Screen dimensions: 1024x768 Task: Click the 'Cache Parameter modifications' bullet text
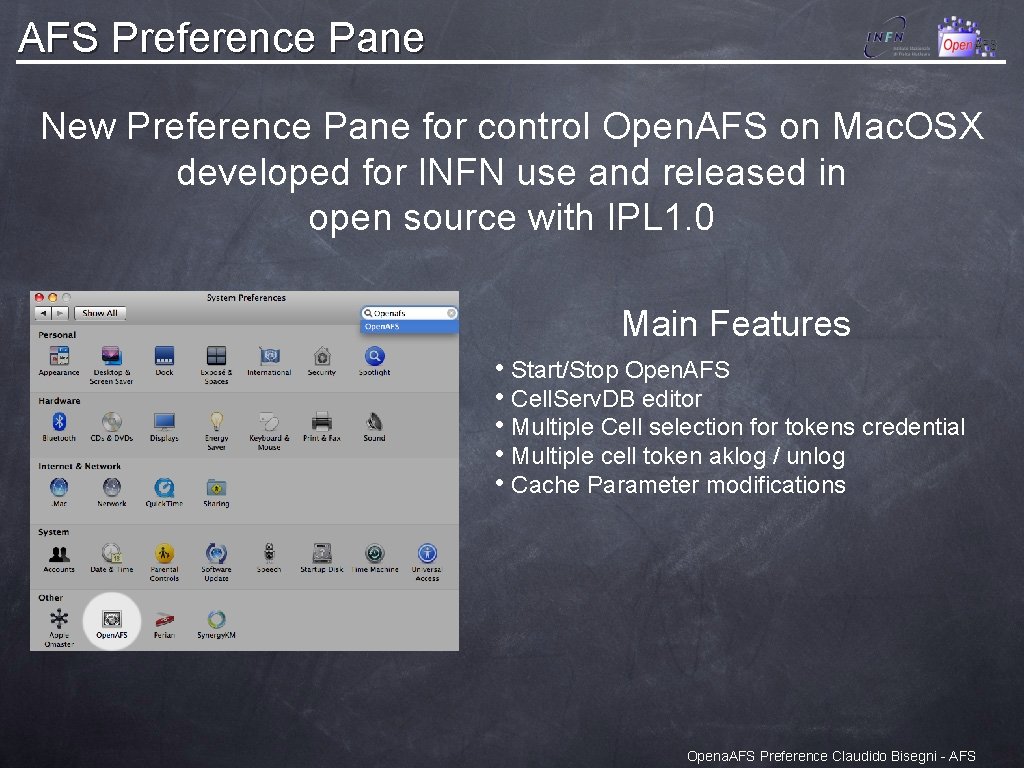(x=678, y=485)
